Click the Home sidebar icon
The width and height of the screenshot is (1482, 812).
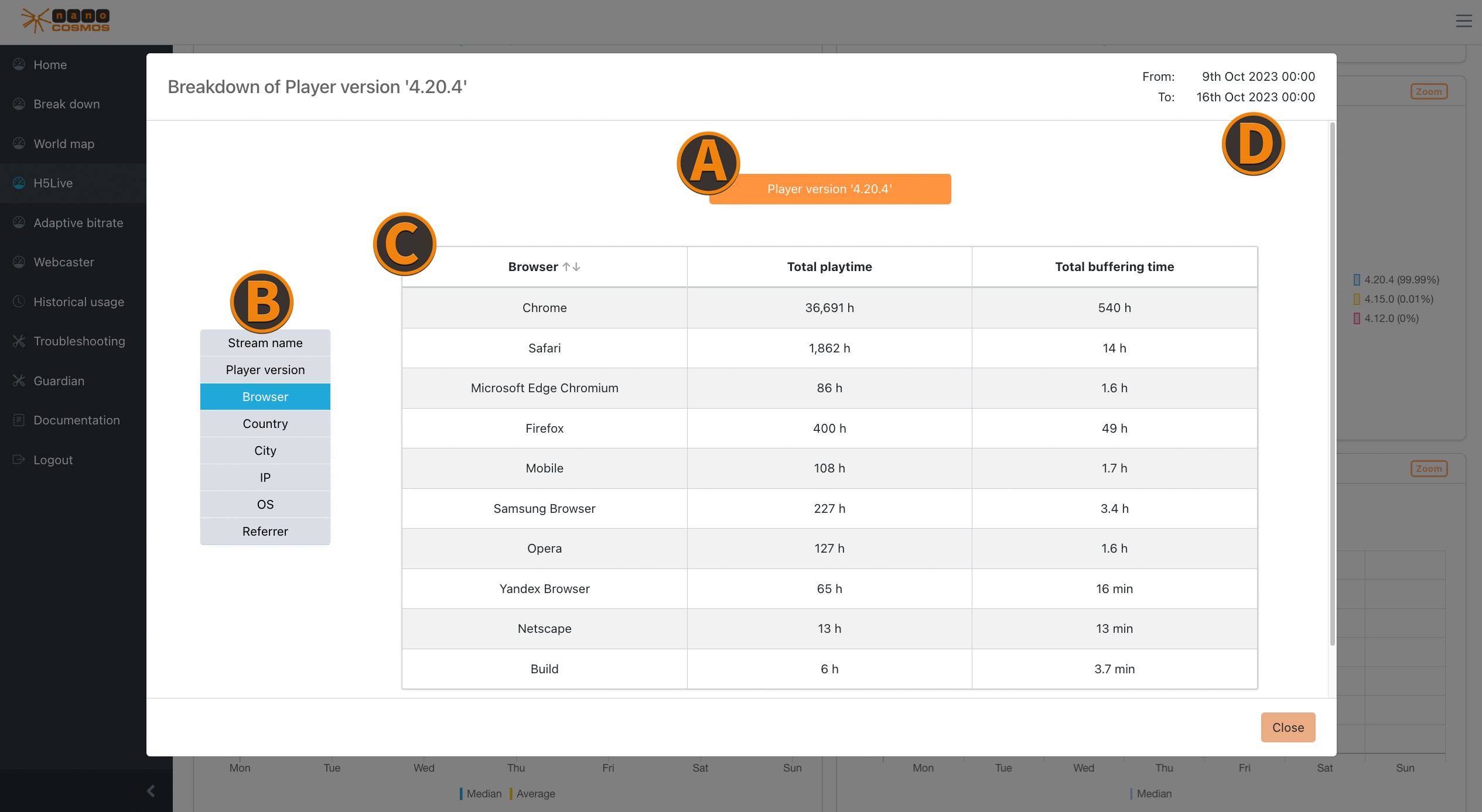pos(19,64)
